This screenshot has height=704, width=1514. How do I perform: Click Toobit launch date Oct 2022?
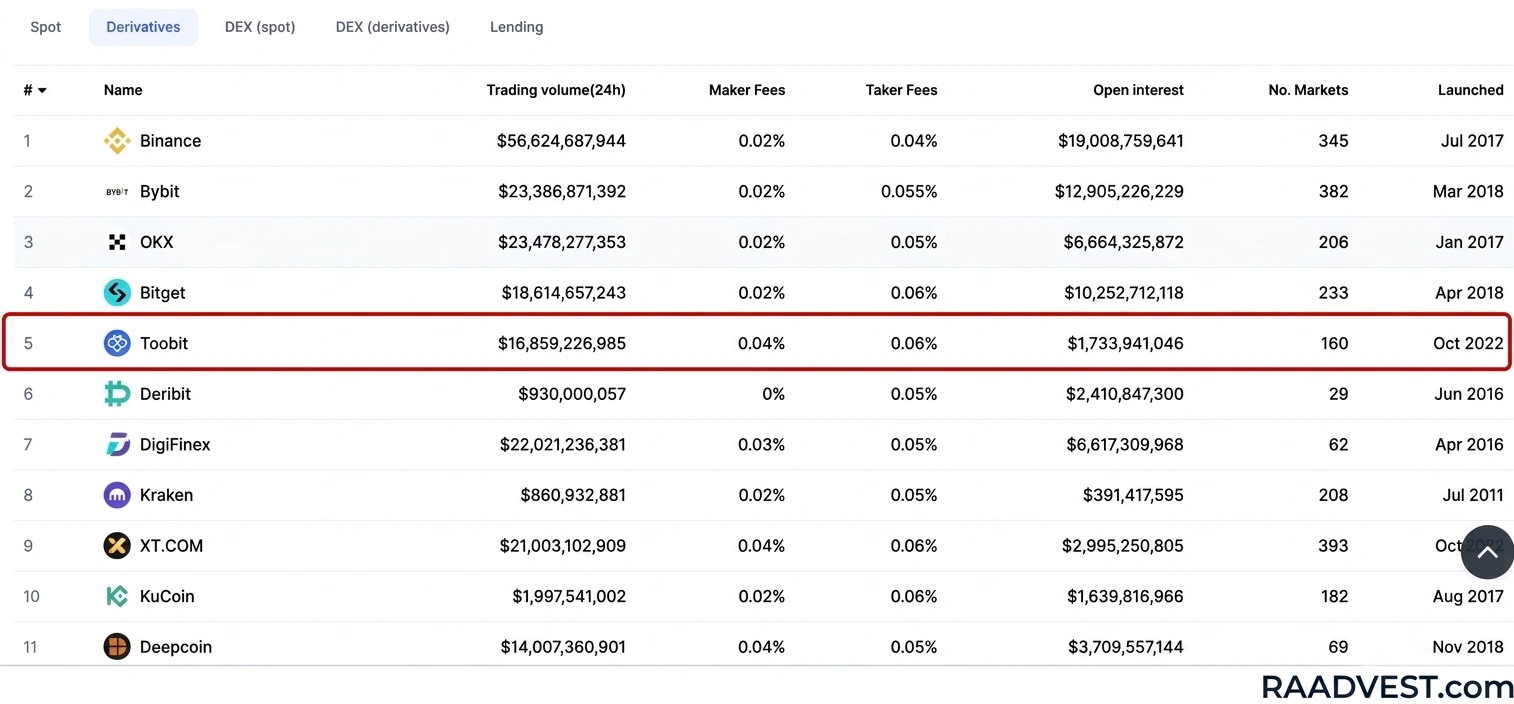click(x=1468, y=343)
